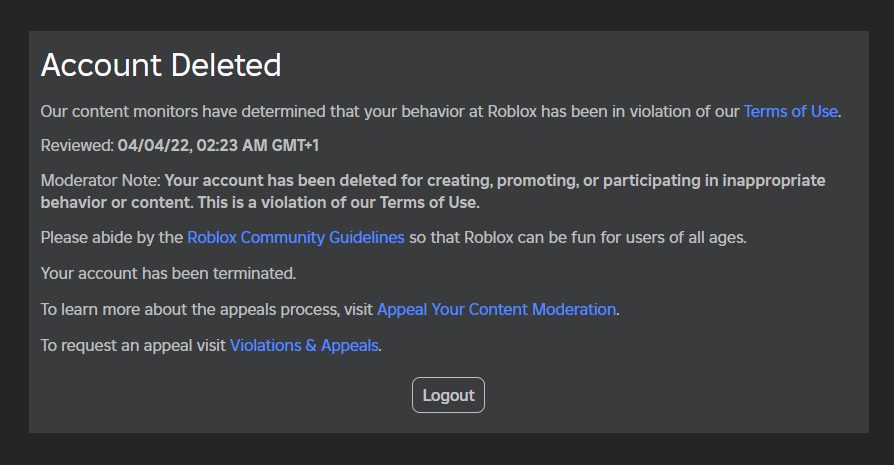The image size is (894, 465).
Task: Click 'To learn more about the appeals process' text
Action: 207,310
